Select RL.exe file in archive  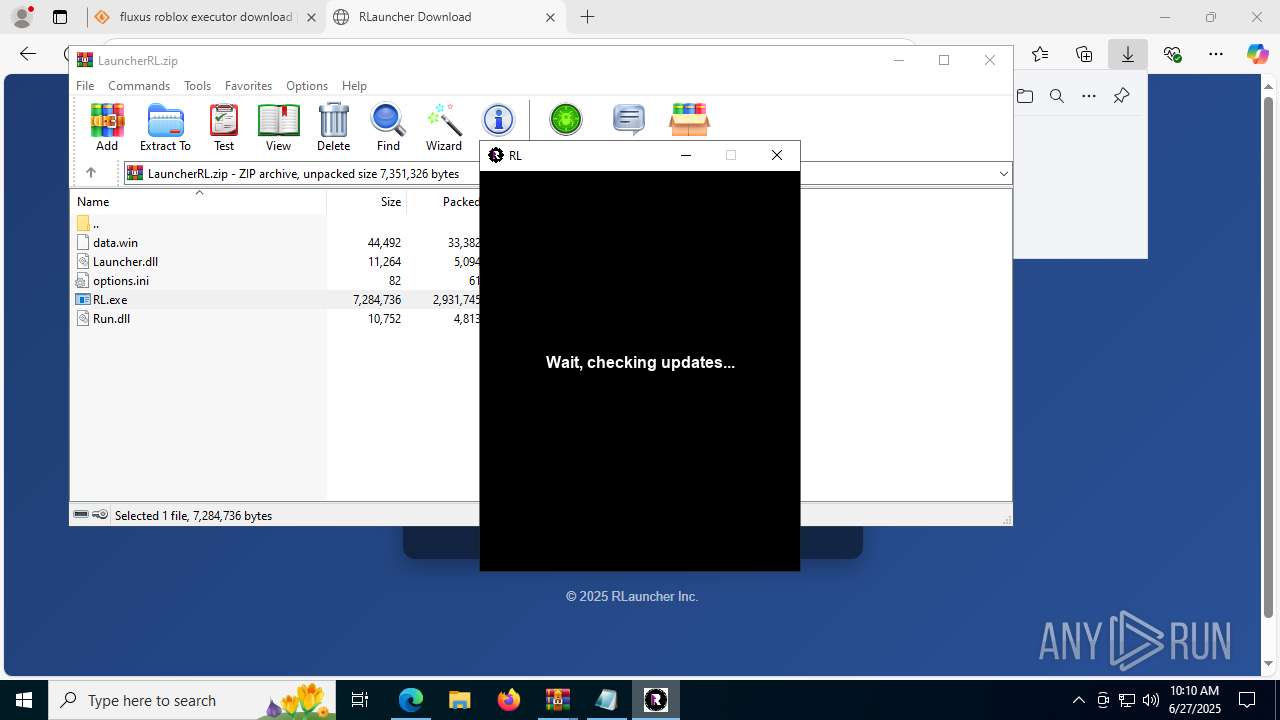275,299
